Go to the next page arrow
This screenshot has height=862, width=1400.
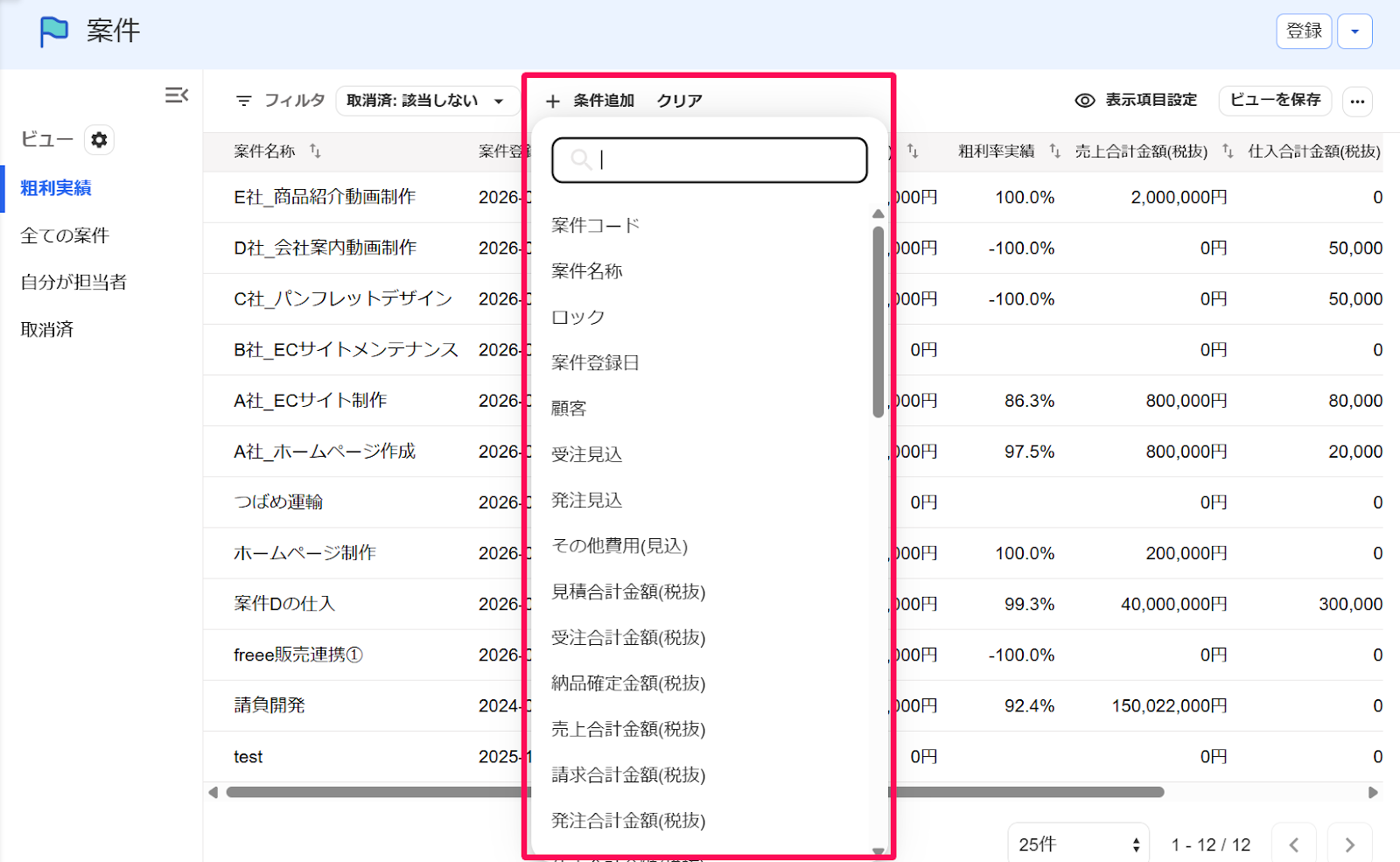(1349, 844)
